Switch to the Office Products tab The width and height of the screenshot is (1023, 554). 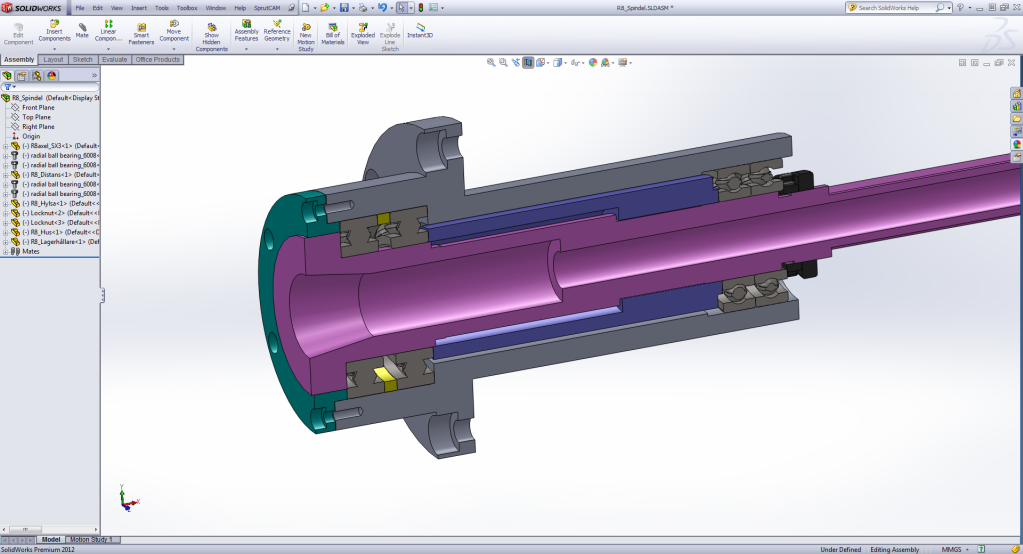pos(157,59)
